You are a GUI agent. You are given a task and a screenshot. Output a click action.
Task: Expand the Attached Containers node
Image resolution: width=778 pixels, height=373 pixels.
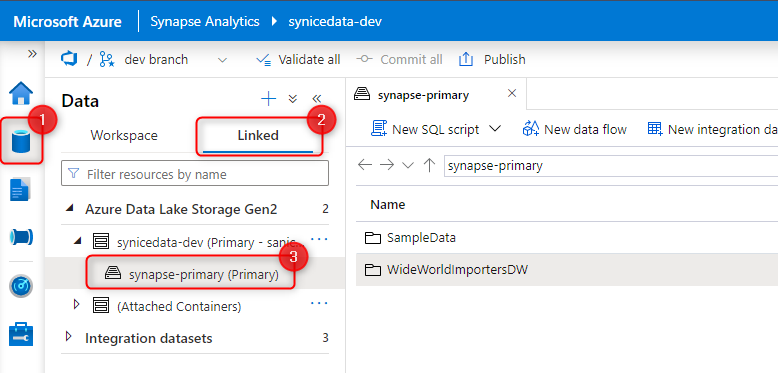[76, 304]
